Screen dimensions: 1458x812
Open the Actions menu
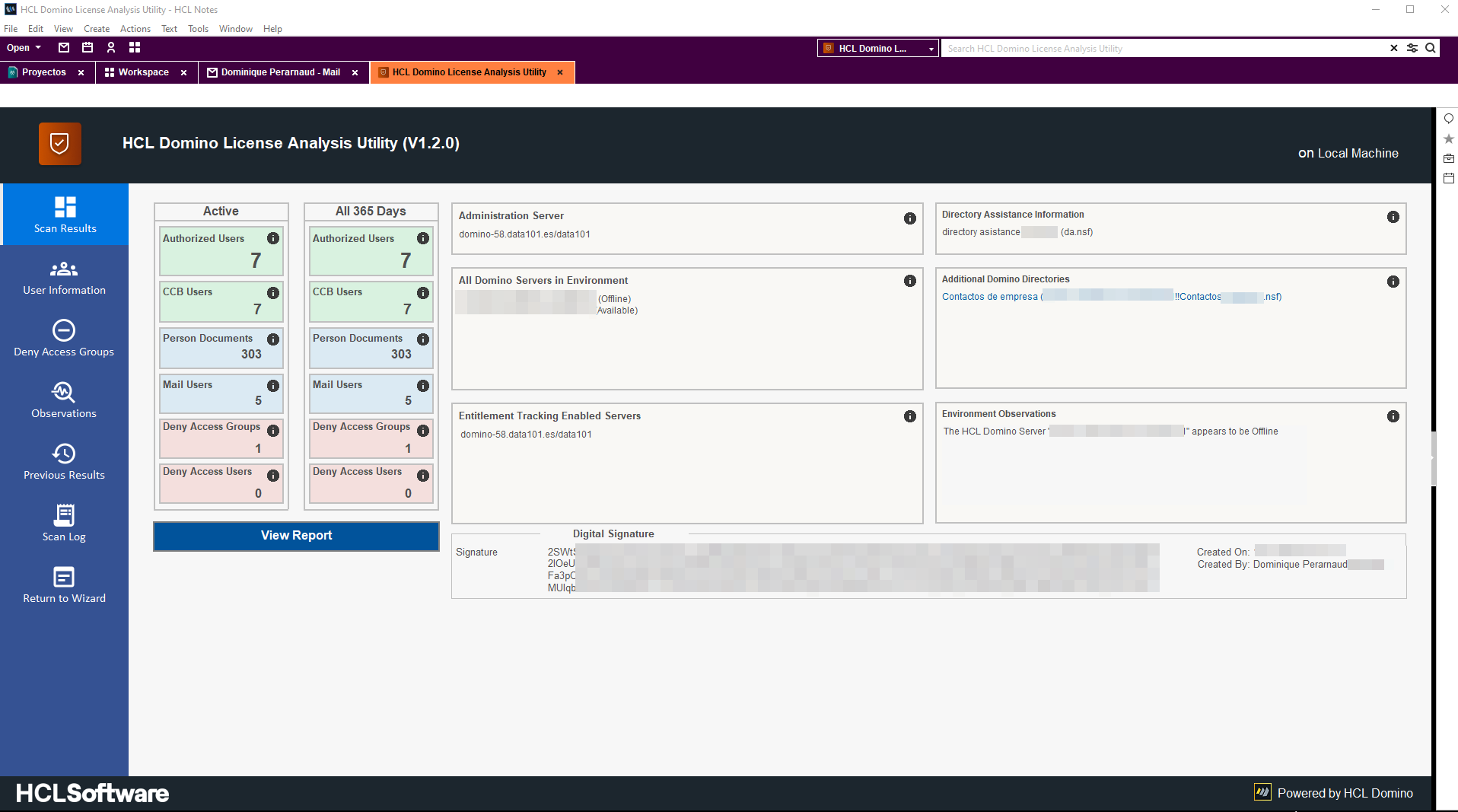coord(135,29)
